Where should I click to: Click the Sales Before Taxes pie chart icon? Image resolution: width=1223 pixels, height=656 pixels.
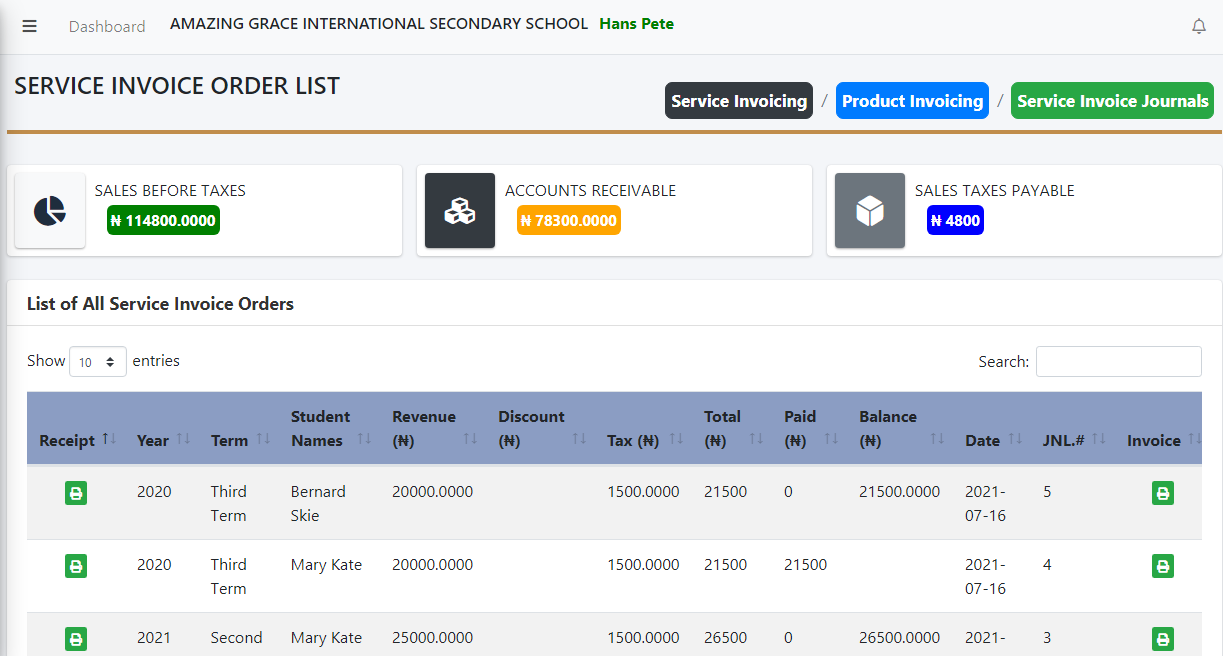click(x=50, y=211)
